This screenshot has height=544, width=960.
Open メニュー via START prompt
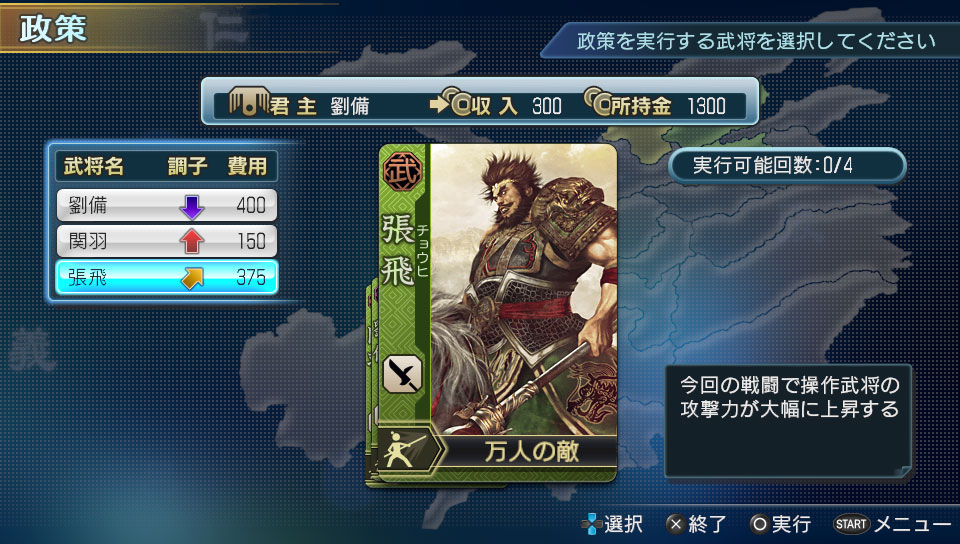pyautogui.click(x=893, y=524)
